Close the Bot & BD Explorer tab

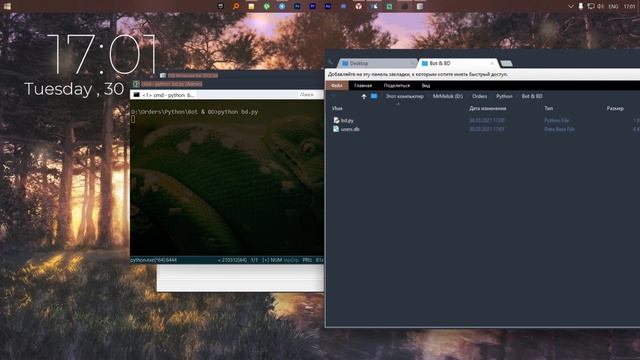(492, 63)
